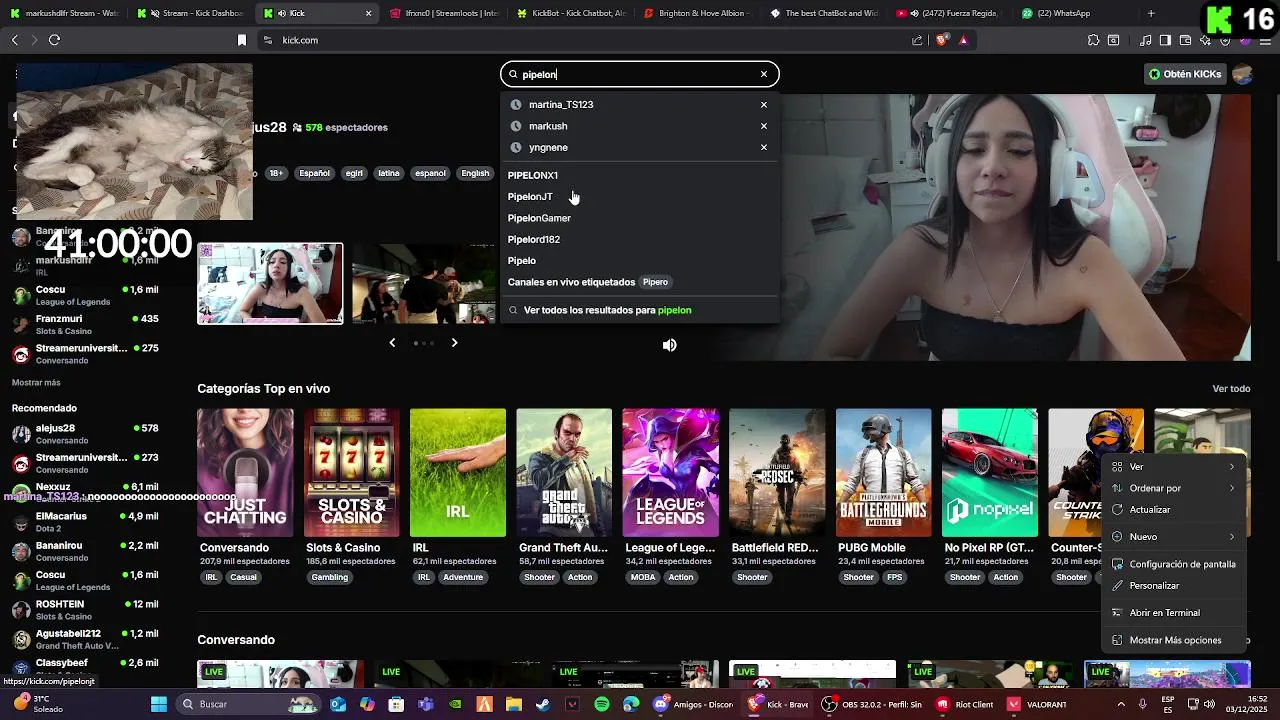Open the media control music note icon
This screenshot has height=720, width=1280.
tap(1146, 40)
